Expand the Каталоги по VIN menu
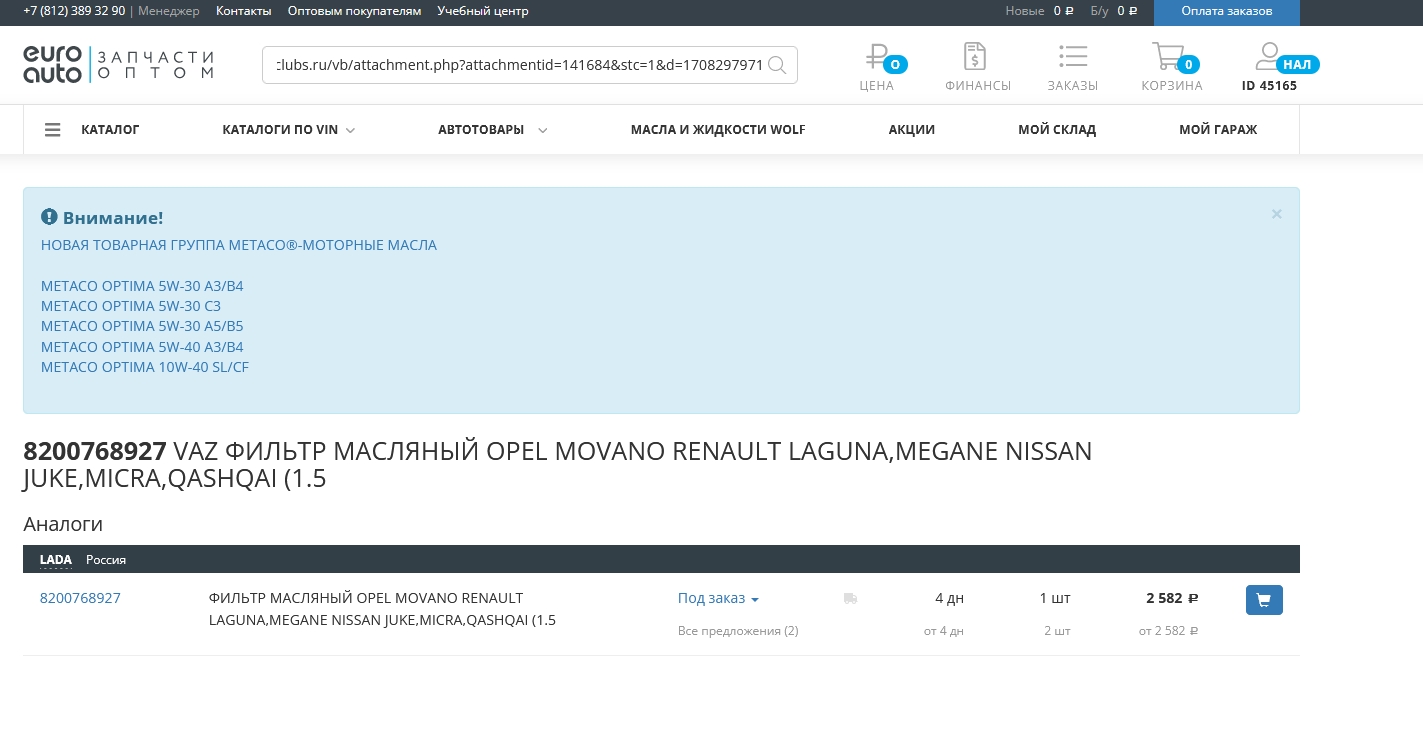 (288, 130)
